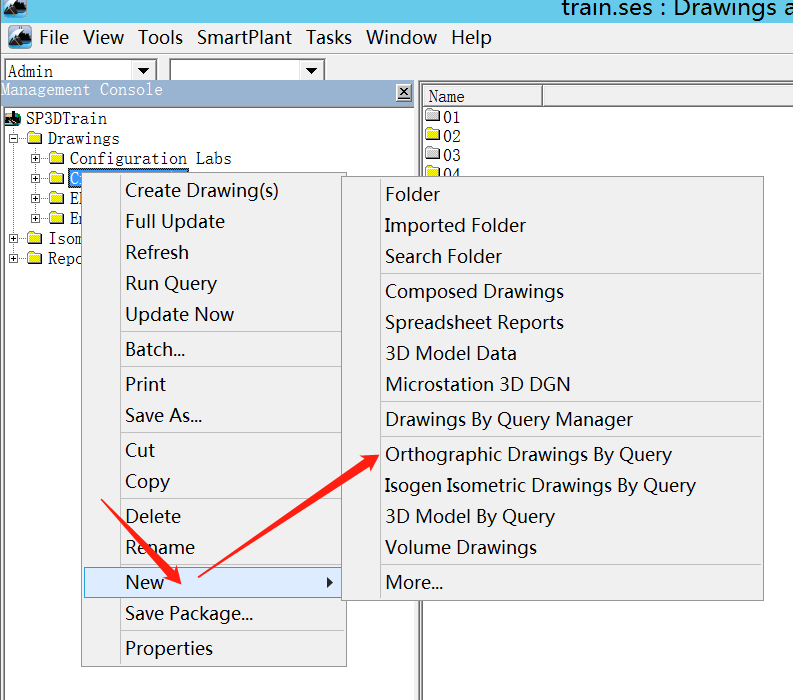The height and width of the screenshot is (700, 793).
Task: Choose Save Package... from context menu
Action: click(189, 614)
